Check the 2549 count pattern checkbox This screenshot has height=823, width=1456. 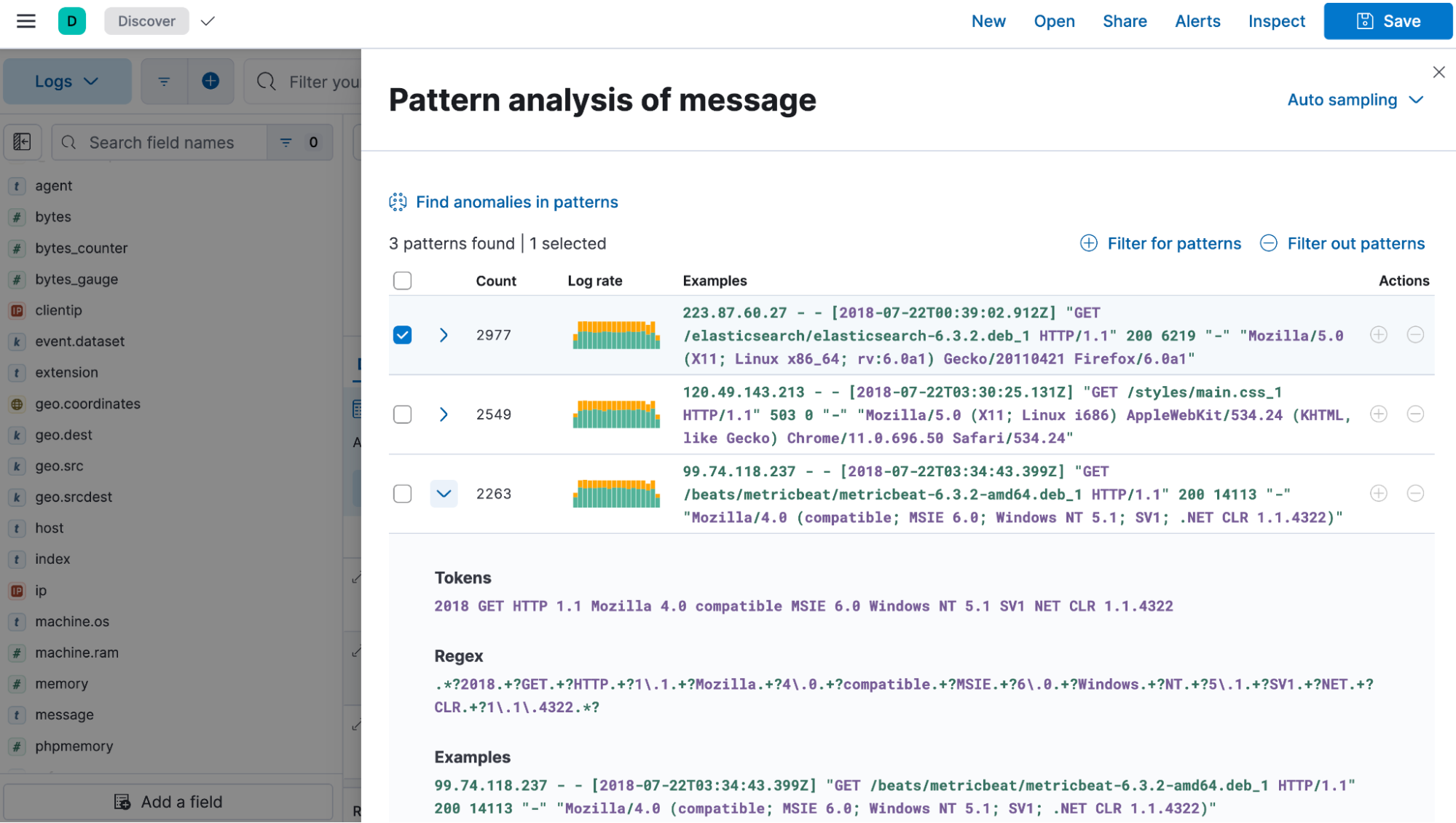[x=402, y=414]
